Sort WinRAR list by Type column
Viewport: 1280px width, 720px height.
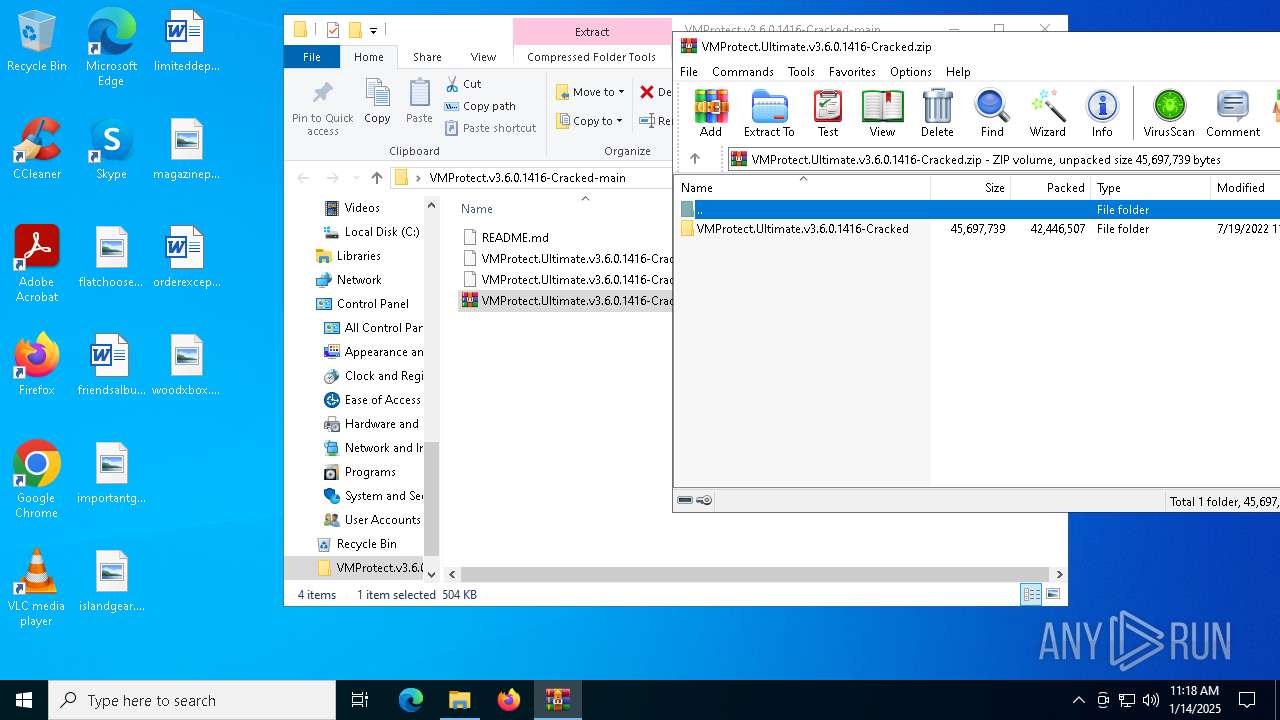tap(1150, 188)
